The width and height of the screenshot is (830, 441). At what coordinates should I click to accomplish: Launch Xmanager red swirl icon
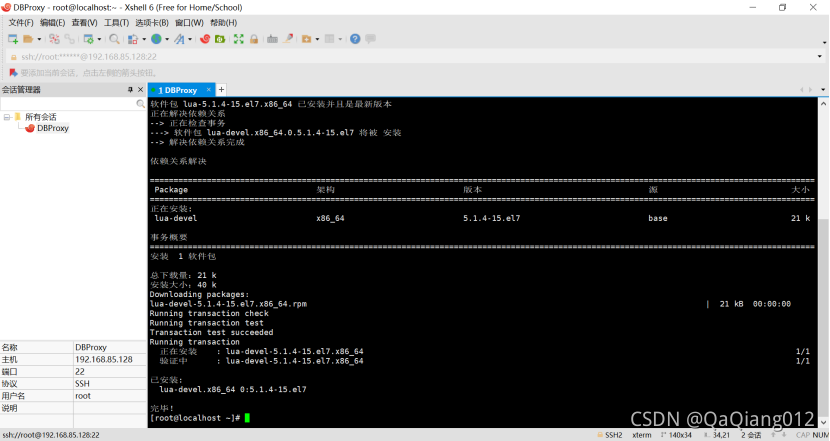pyautogui.click(x=205, y=39)
